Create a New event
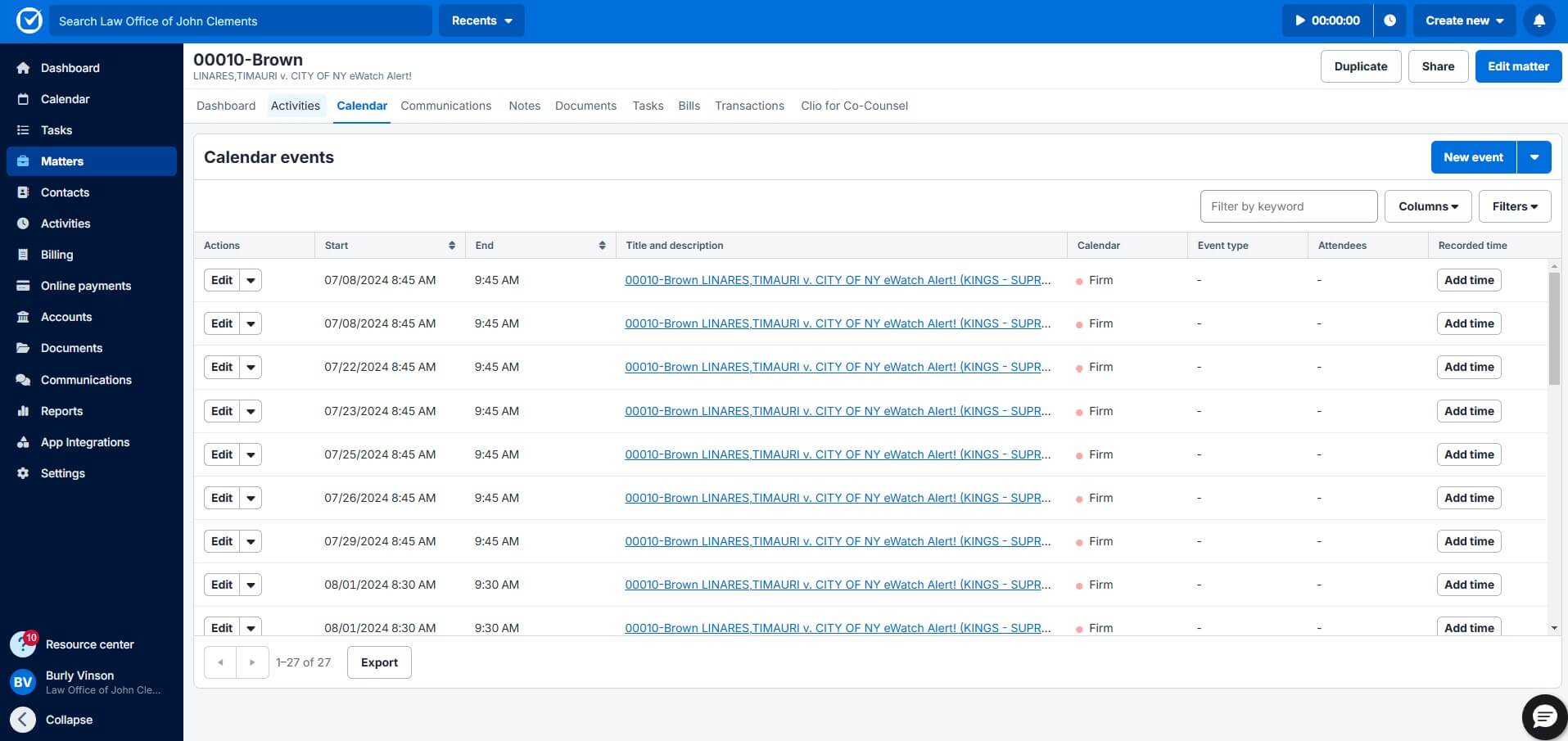This screenshot has width=1568, height=741. coord(1473,157)
